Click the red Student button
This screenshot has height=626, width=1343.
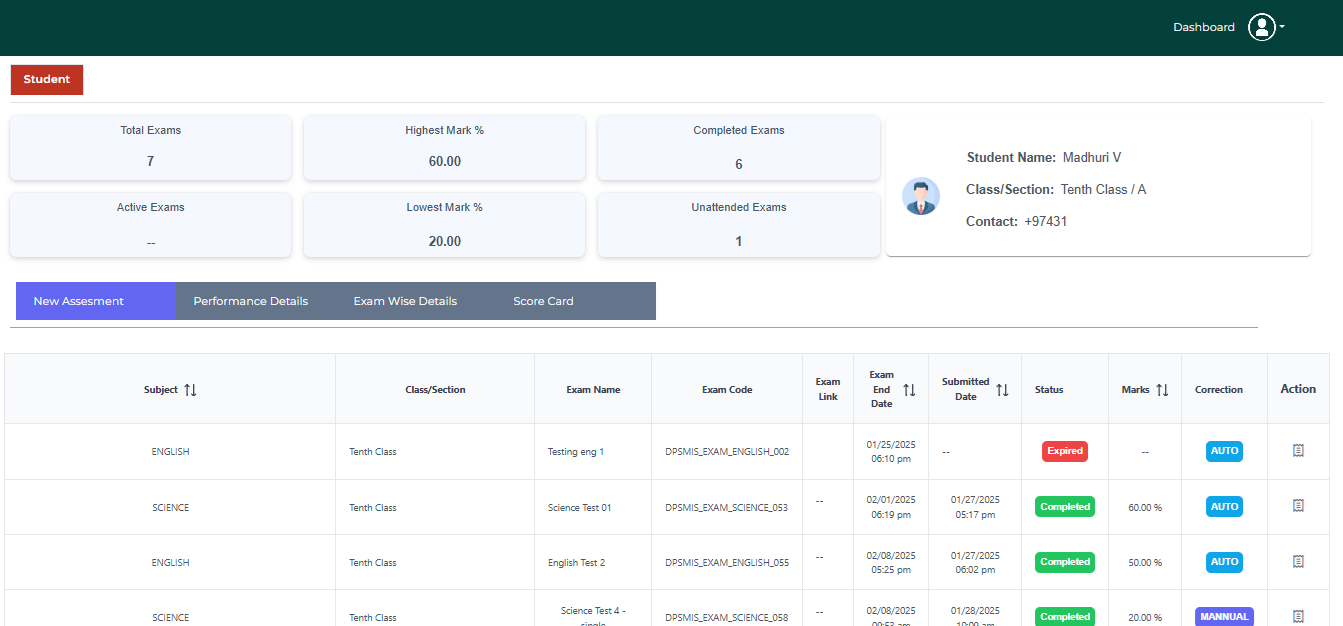coord(47,80)
